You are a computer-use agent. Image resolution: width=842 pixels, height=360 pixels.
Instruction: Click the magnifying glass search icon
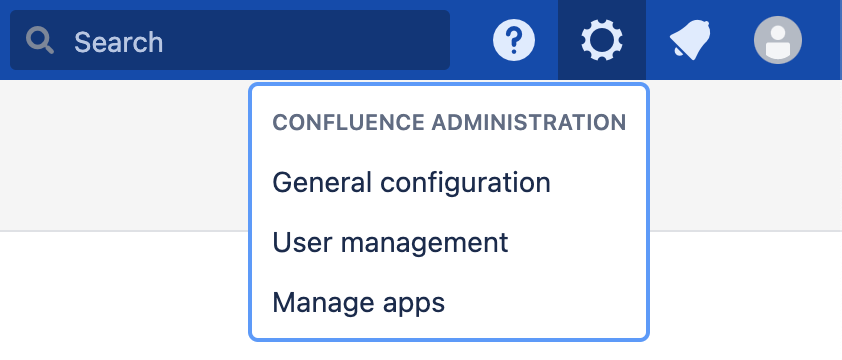(x=40, y=40)
